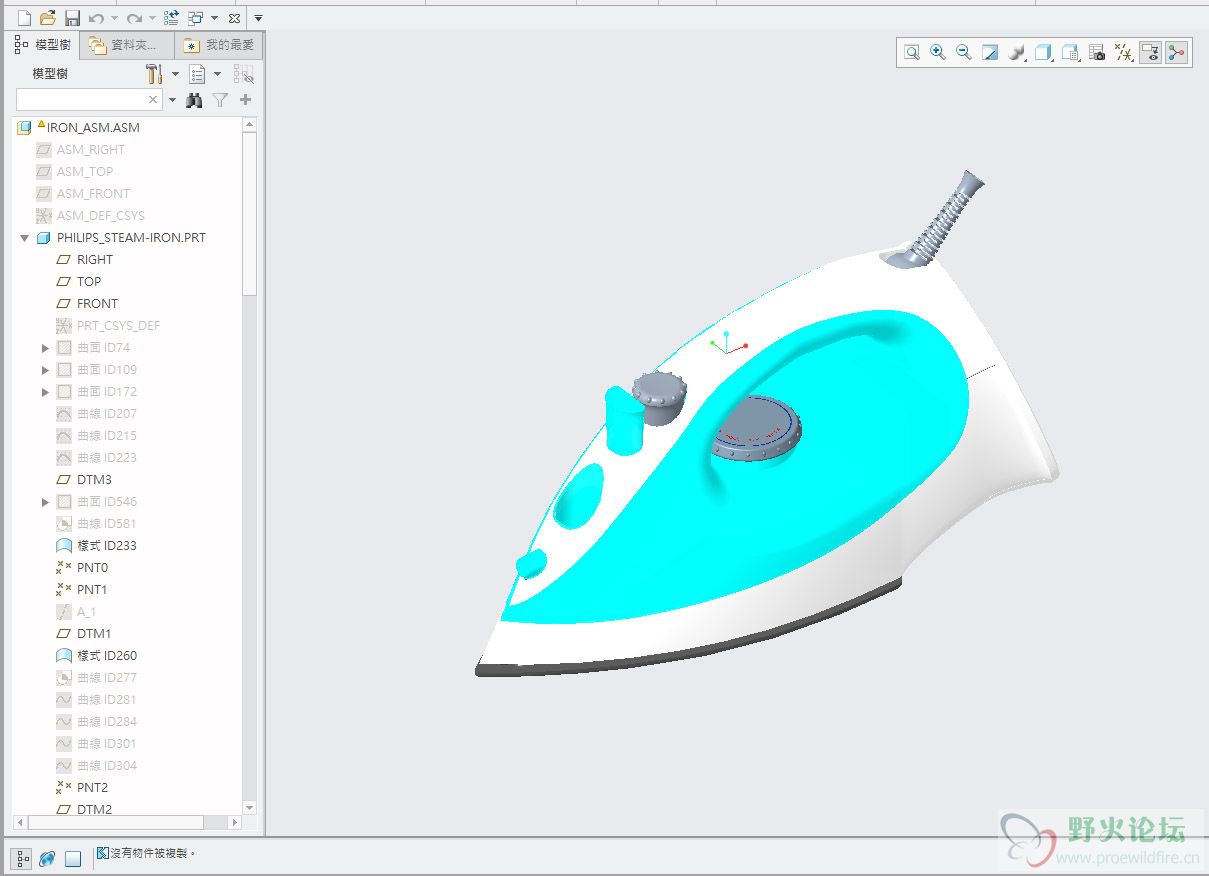Open a file using the folder icon

47,18
